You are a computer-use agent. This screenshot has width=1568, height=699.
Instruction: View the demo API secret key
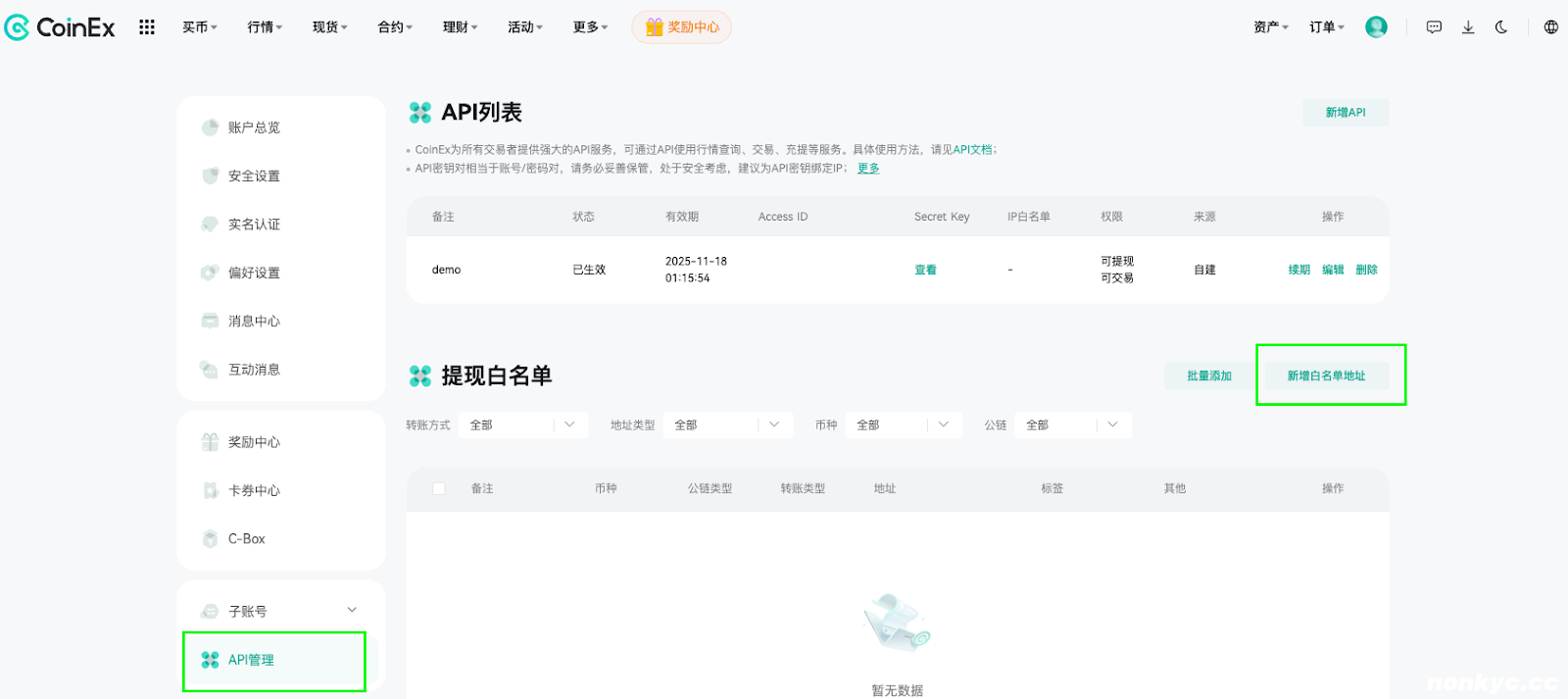click(x=925, y=270)
